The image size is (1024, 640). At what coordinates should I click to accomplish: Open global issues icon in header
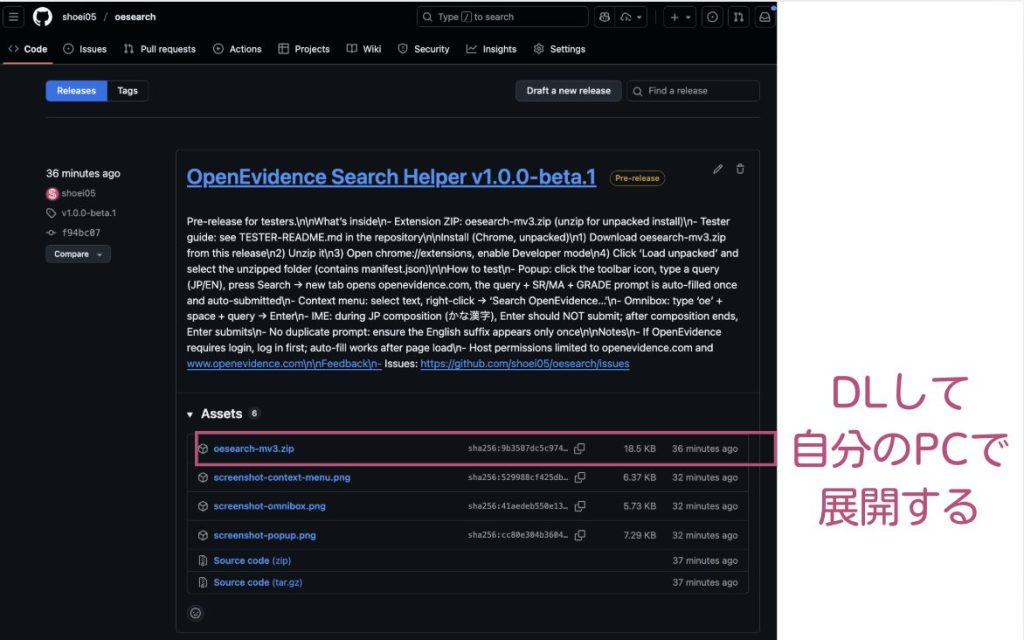point(712,17)
